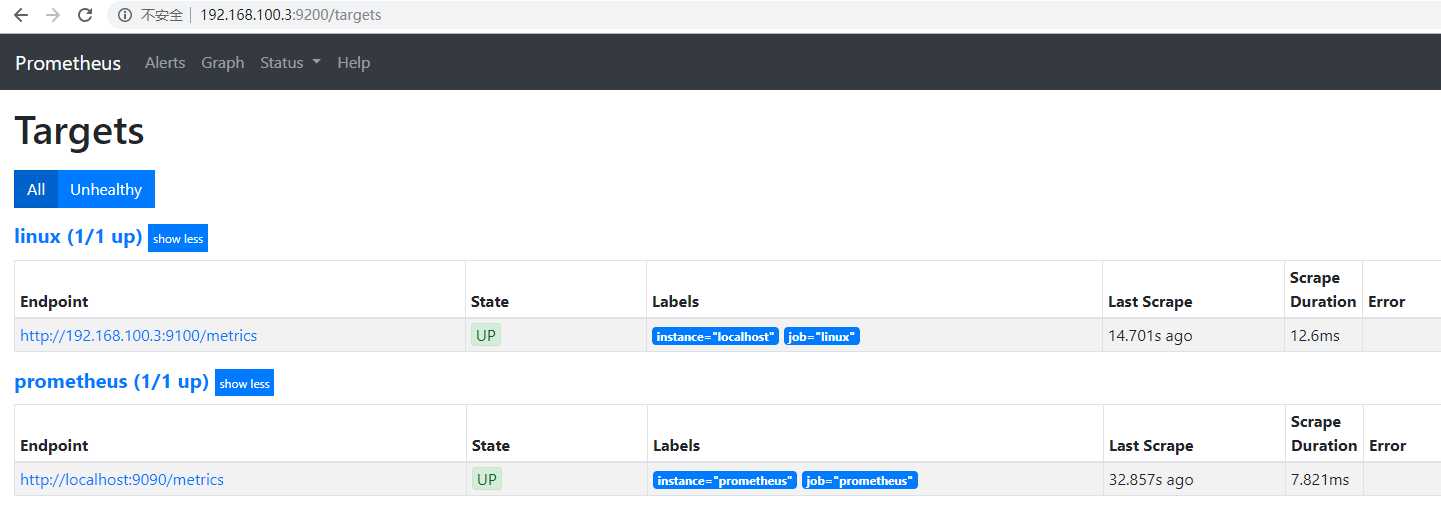
Task: Click the not-secure site info icon
Action: point(125,15)
